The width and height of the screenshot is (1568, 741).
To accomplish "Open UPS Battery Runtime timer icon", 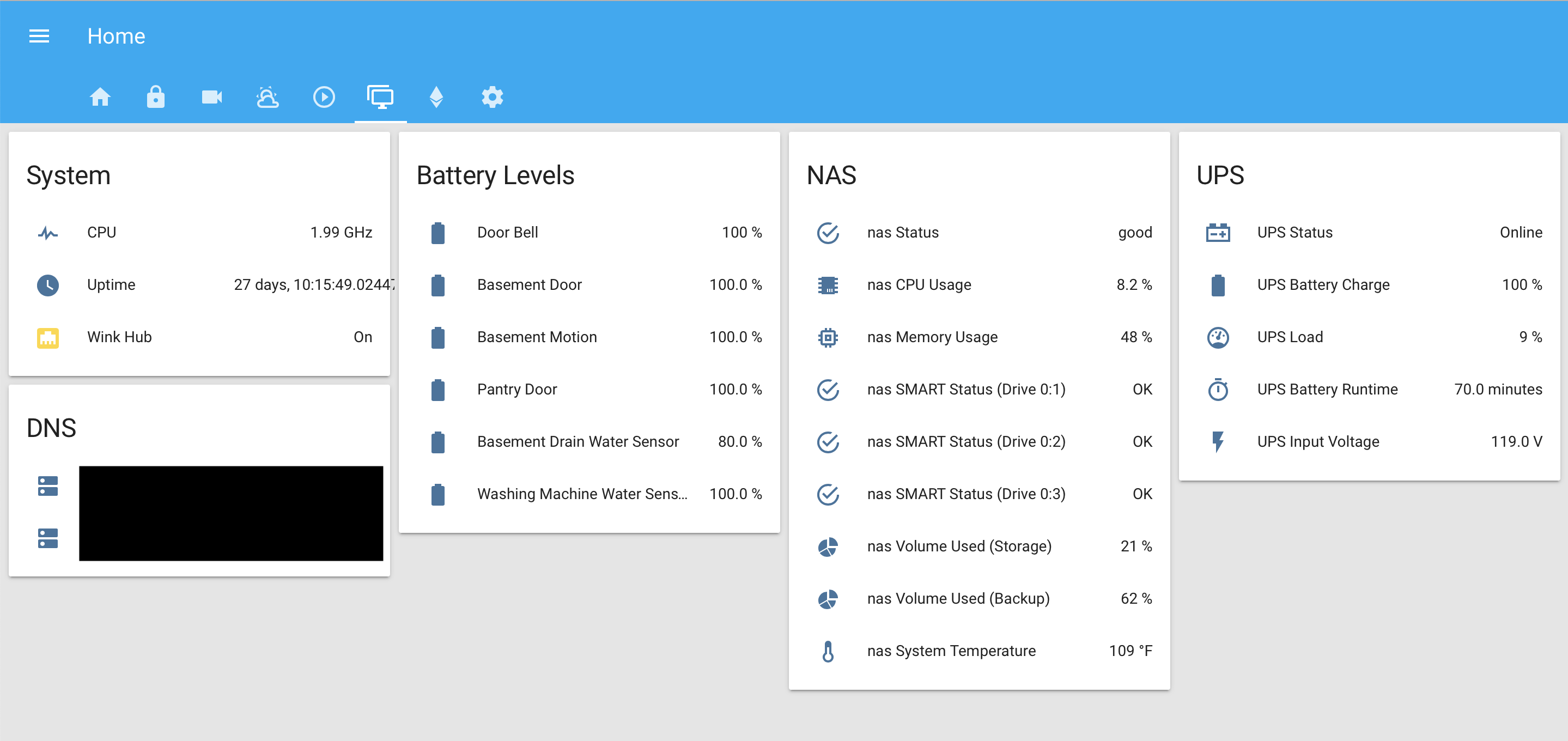I will tap(1218, 390).
